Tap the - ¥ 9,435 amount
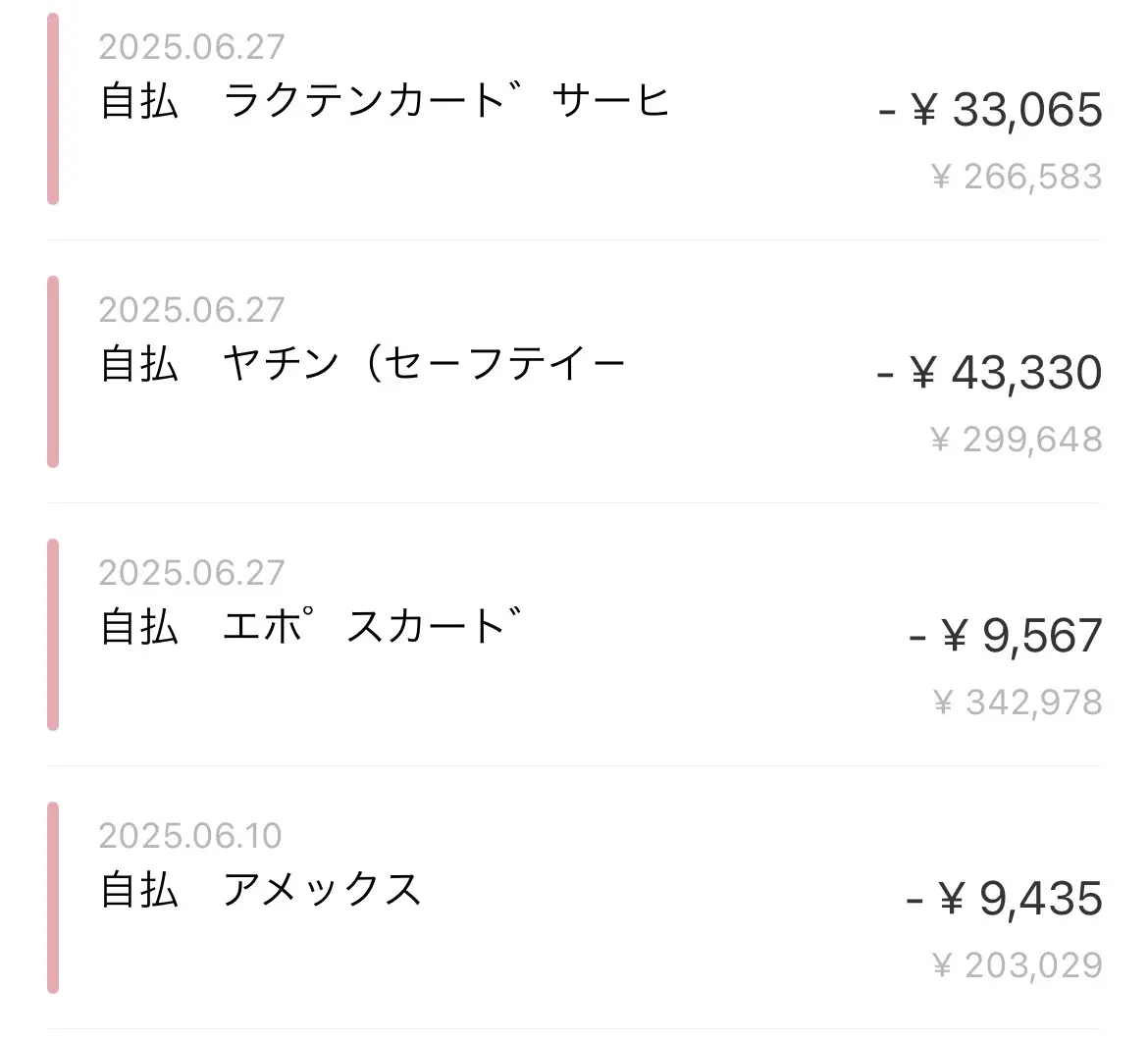1148x1042 pixels. click(1004, 899)
